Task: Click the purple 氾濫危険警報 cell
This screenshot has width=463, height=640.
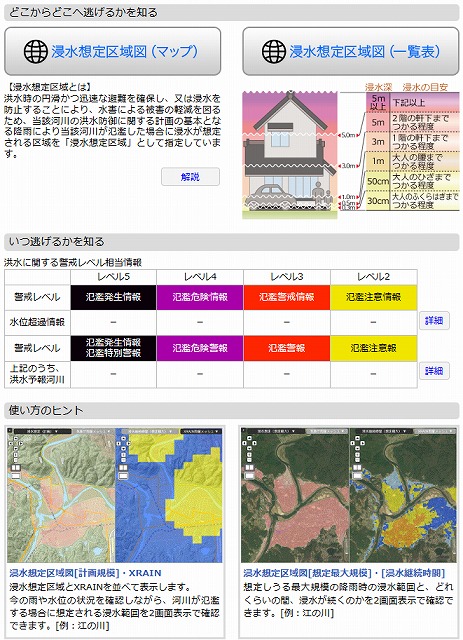Action: tap(200, 348)
